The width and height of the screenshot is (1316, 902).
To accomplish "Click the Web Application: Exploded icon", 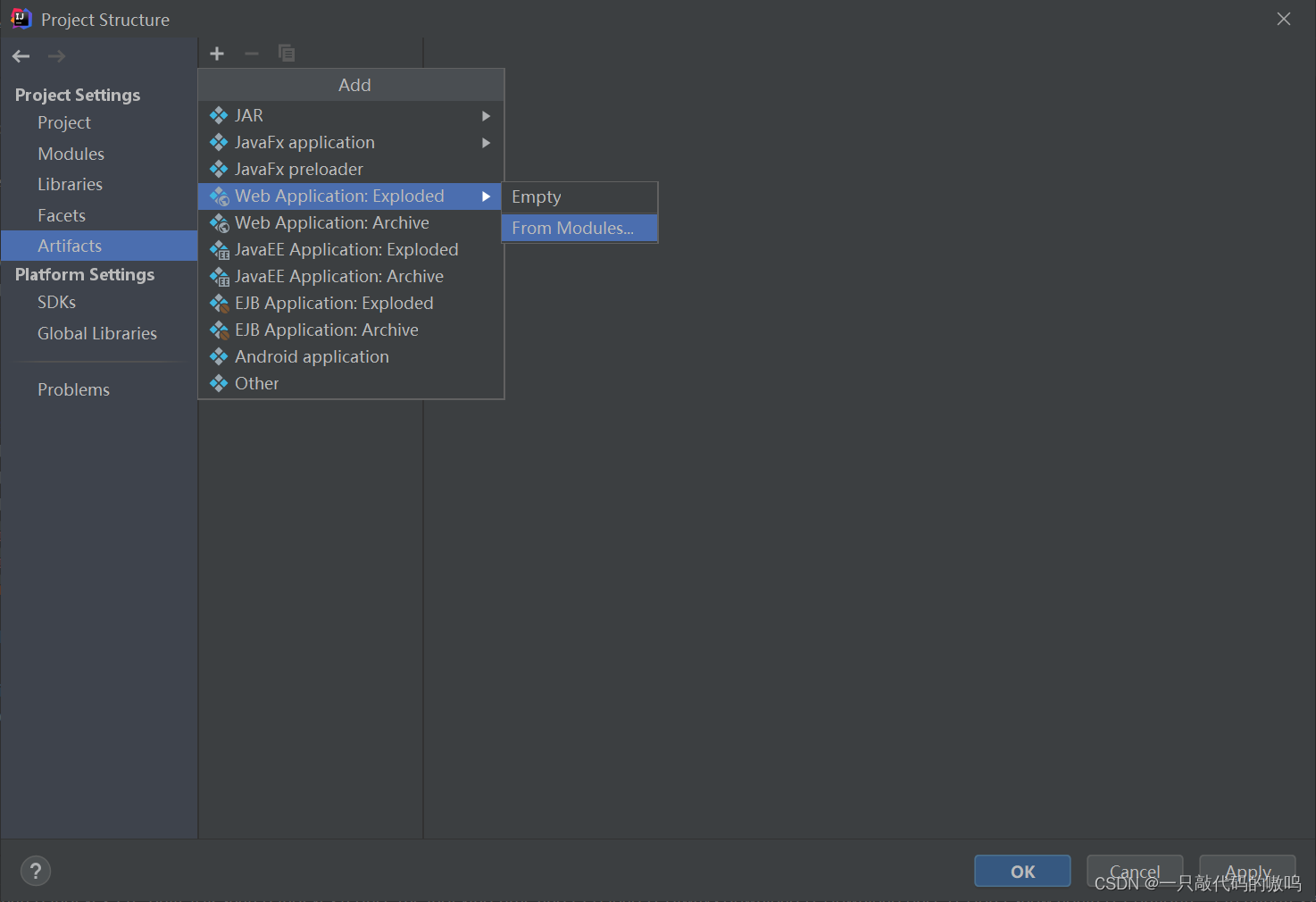I will [x=220, y=196].
